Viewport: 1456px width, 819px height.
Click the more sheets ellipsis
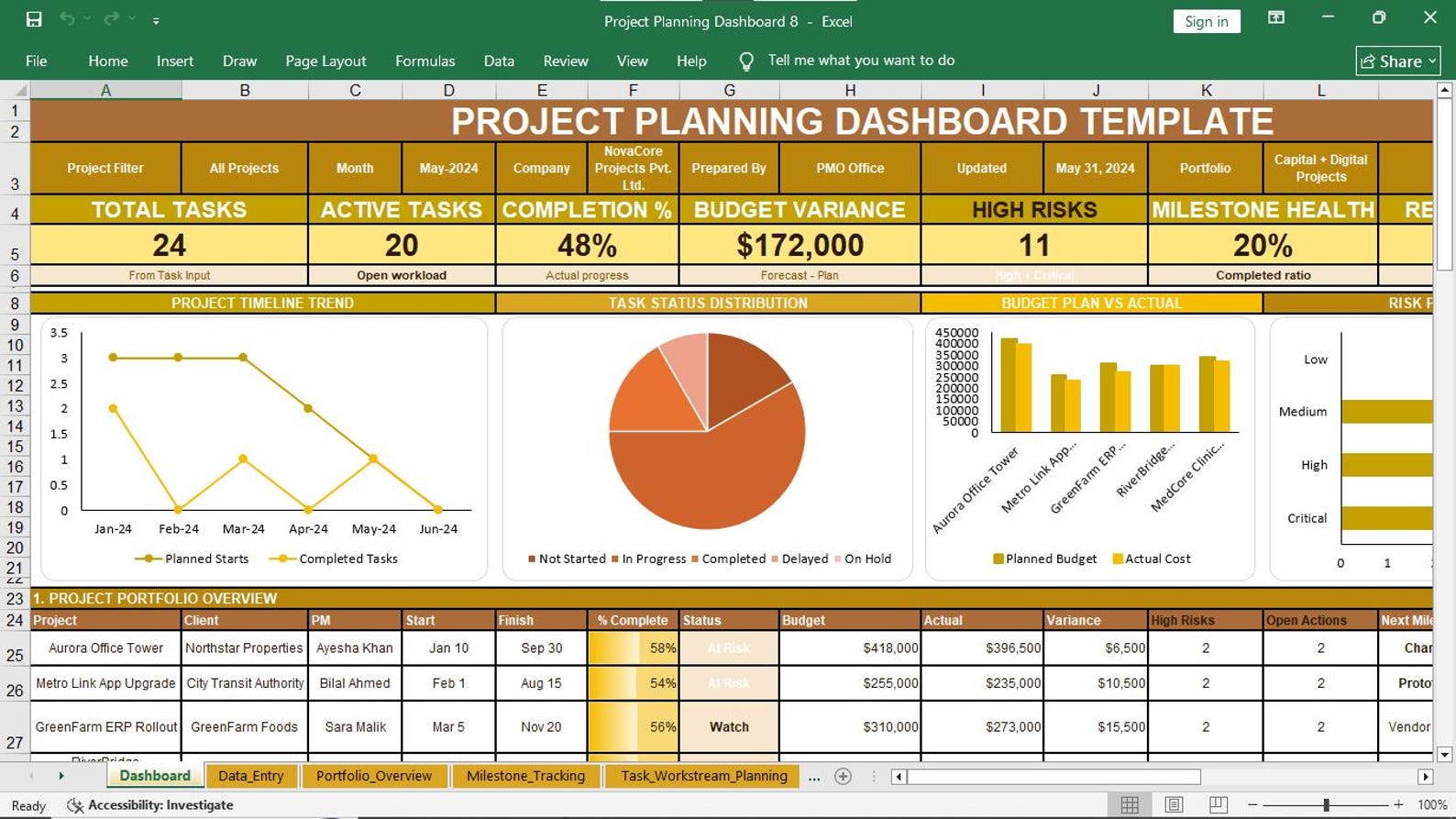814,777
